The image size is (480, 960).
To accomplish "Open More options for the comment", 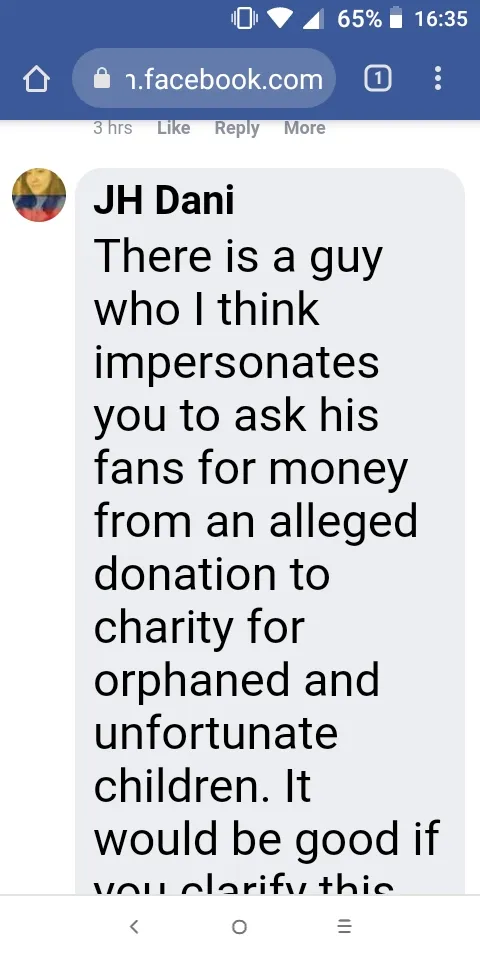I will click(304, 128).
